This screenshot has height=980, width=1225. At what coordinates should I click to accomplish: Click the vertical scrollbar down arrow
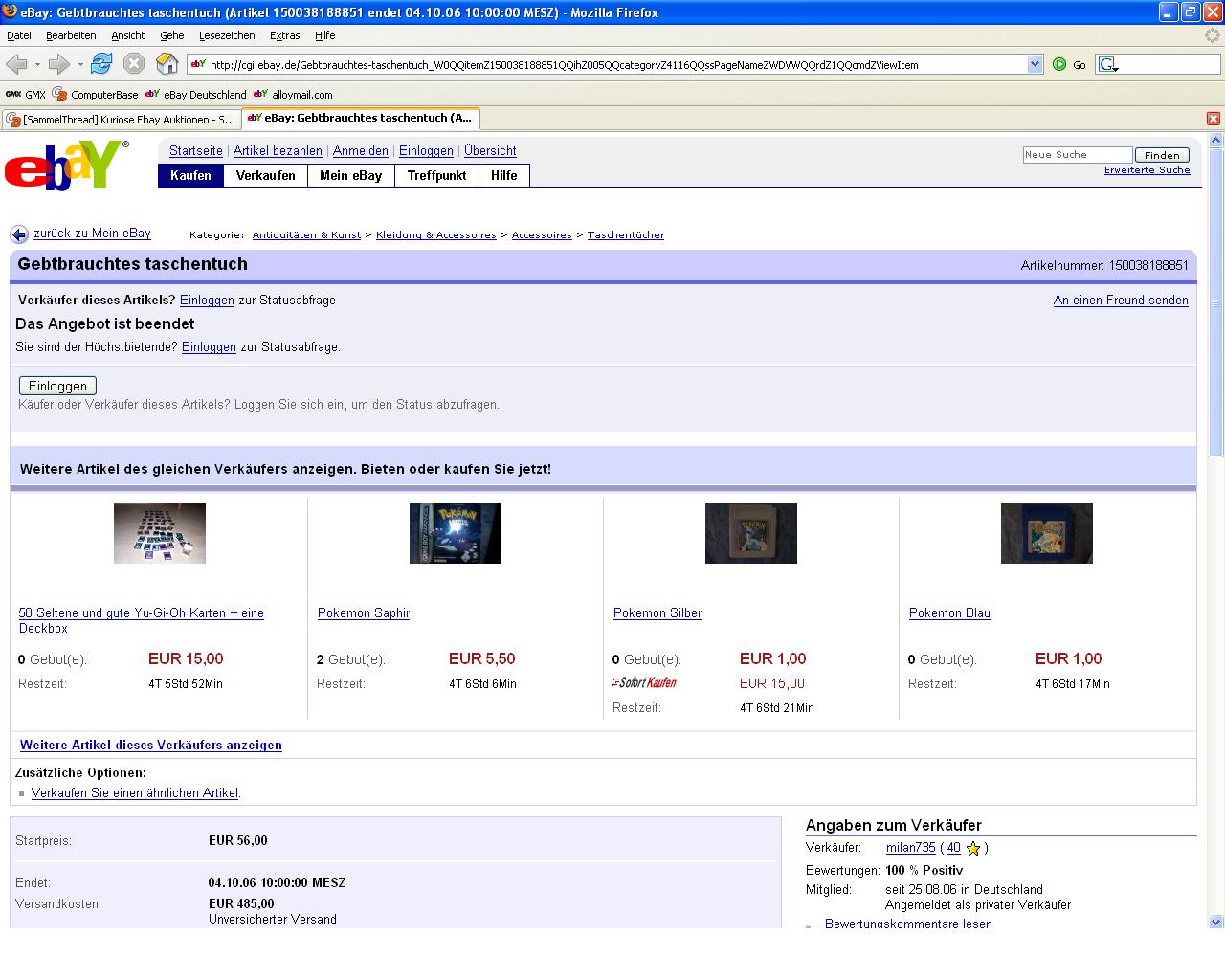[1216, 922]
